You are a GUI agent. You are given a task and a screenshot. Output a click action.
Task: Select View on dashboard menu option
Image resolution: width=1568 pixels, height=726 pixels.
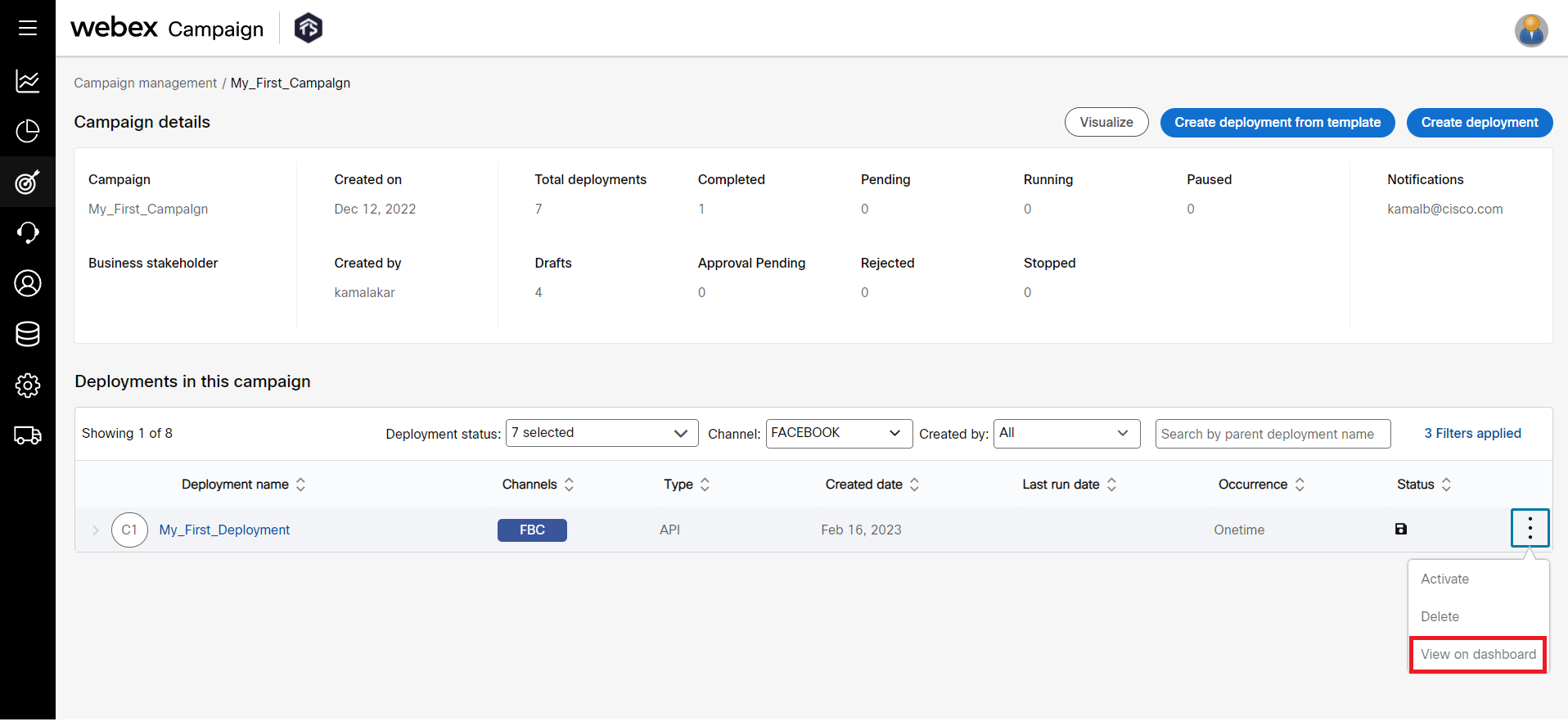pos(1478,654)
